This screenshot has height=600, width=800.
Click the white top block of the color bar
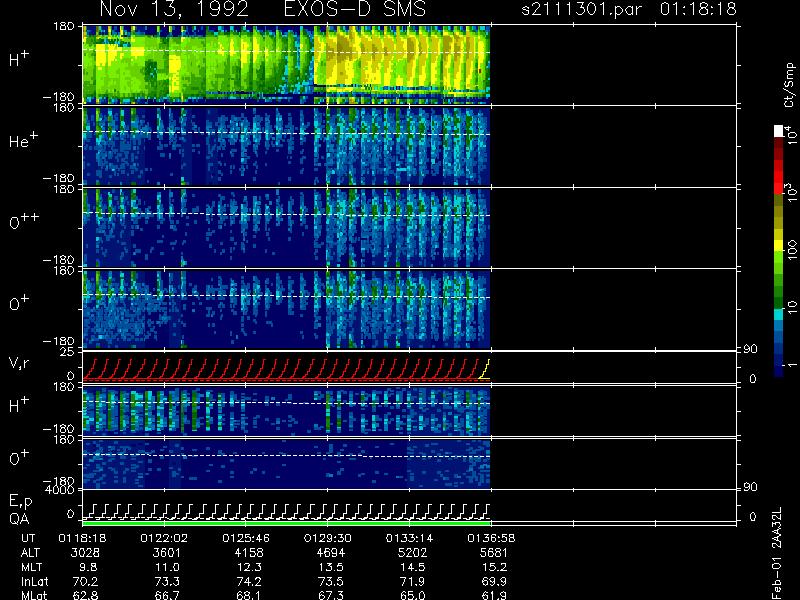pos(779,131)
